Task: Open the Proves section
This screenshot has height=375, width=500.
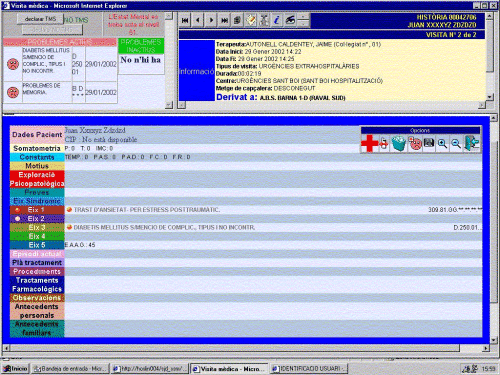Action: tap(37, 192)
